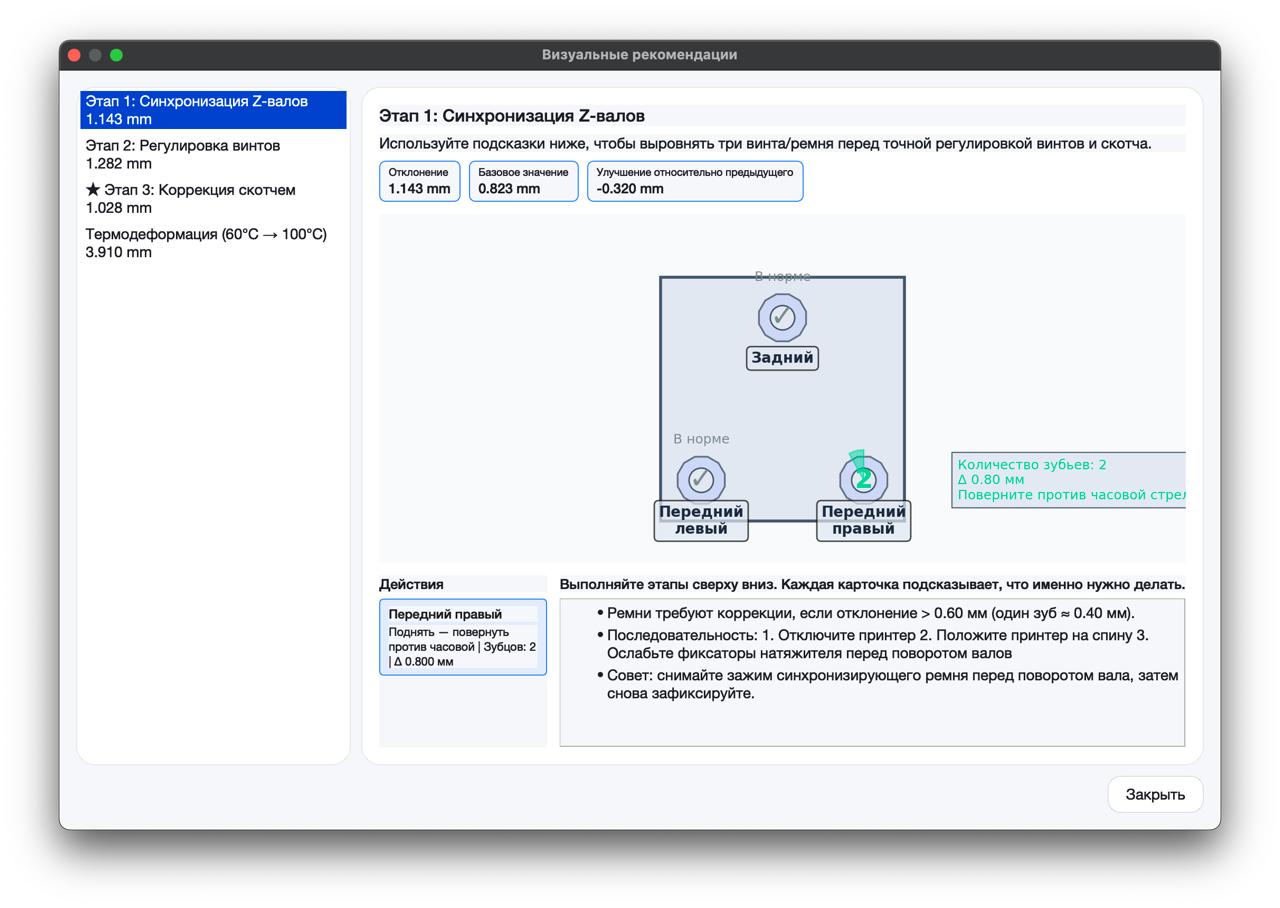Click the Улучшение относительно предыдущего box
1280x908 pixels.
click(x=694, y=181)
